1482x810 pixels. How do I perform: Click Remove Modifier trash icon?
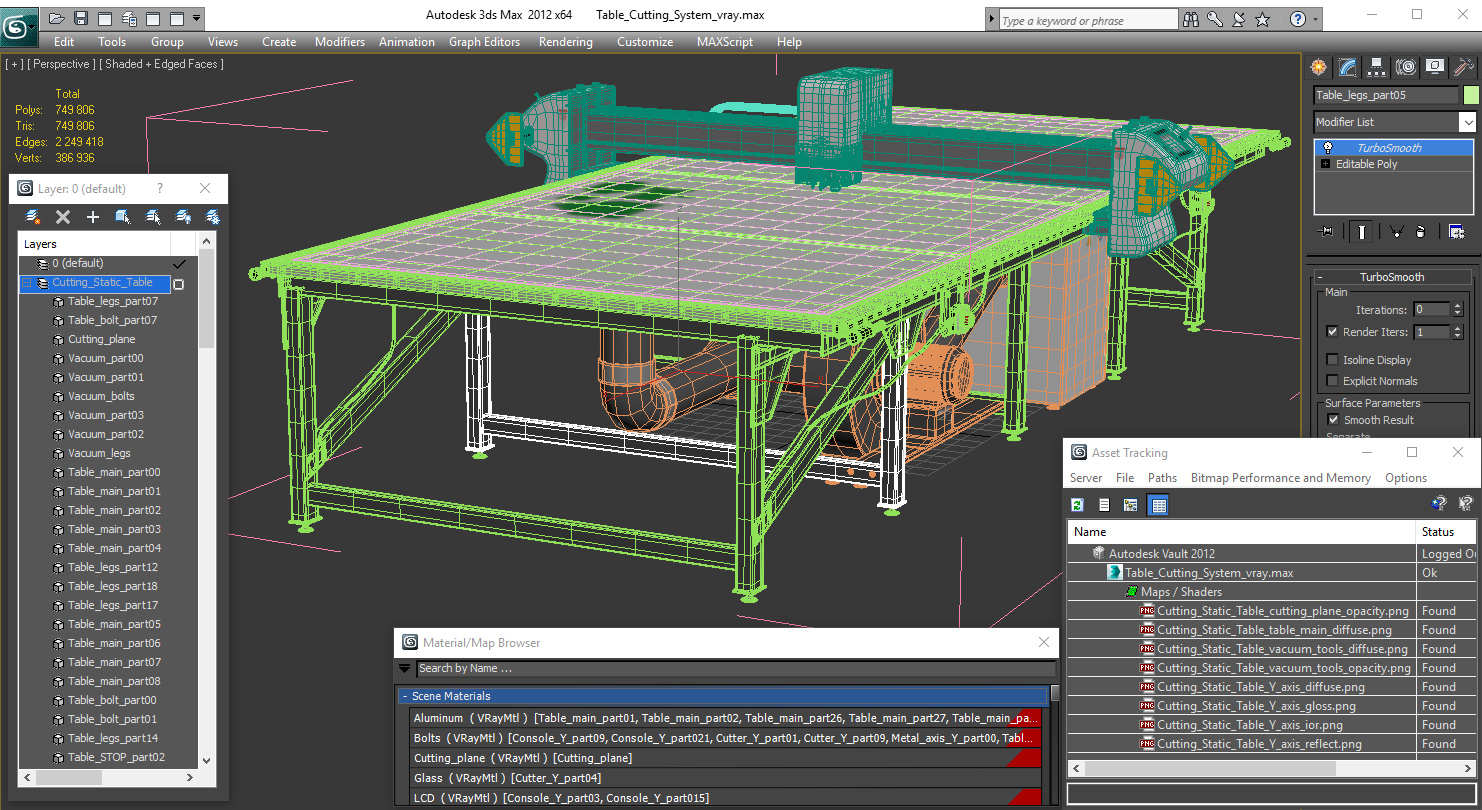[x=1420, y=232]
